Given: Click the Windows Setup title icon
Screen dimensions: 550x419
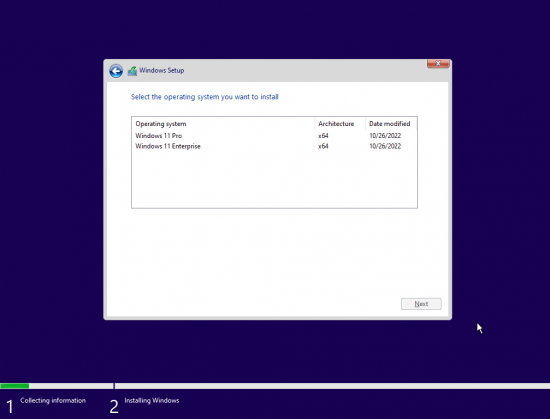Looking at the screenshot, I should [x=132, y=71].
